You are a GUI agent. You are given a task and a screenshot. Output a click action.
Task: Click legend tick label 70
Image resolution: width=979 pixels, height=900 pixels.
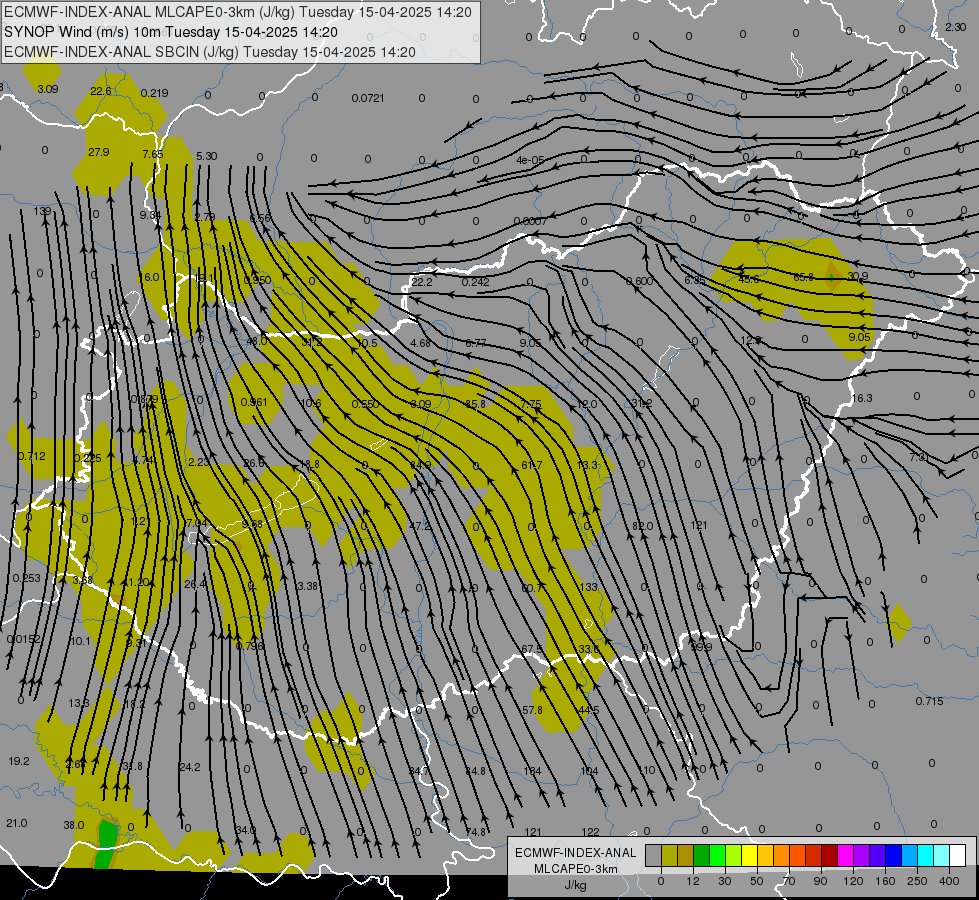pos(789,881)
